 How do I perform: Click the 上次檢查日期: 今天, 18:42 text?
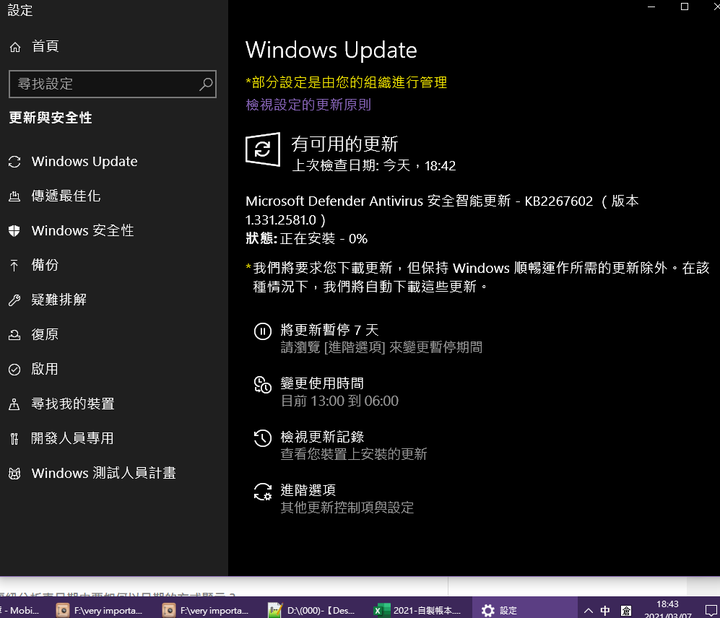(x=374, y=165)
